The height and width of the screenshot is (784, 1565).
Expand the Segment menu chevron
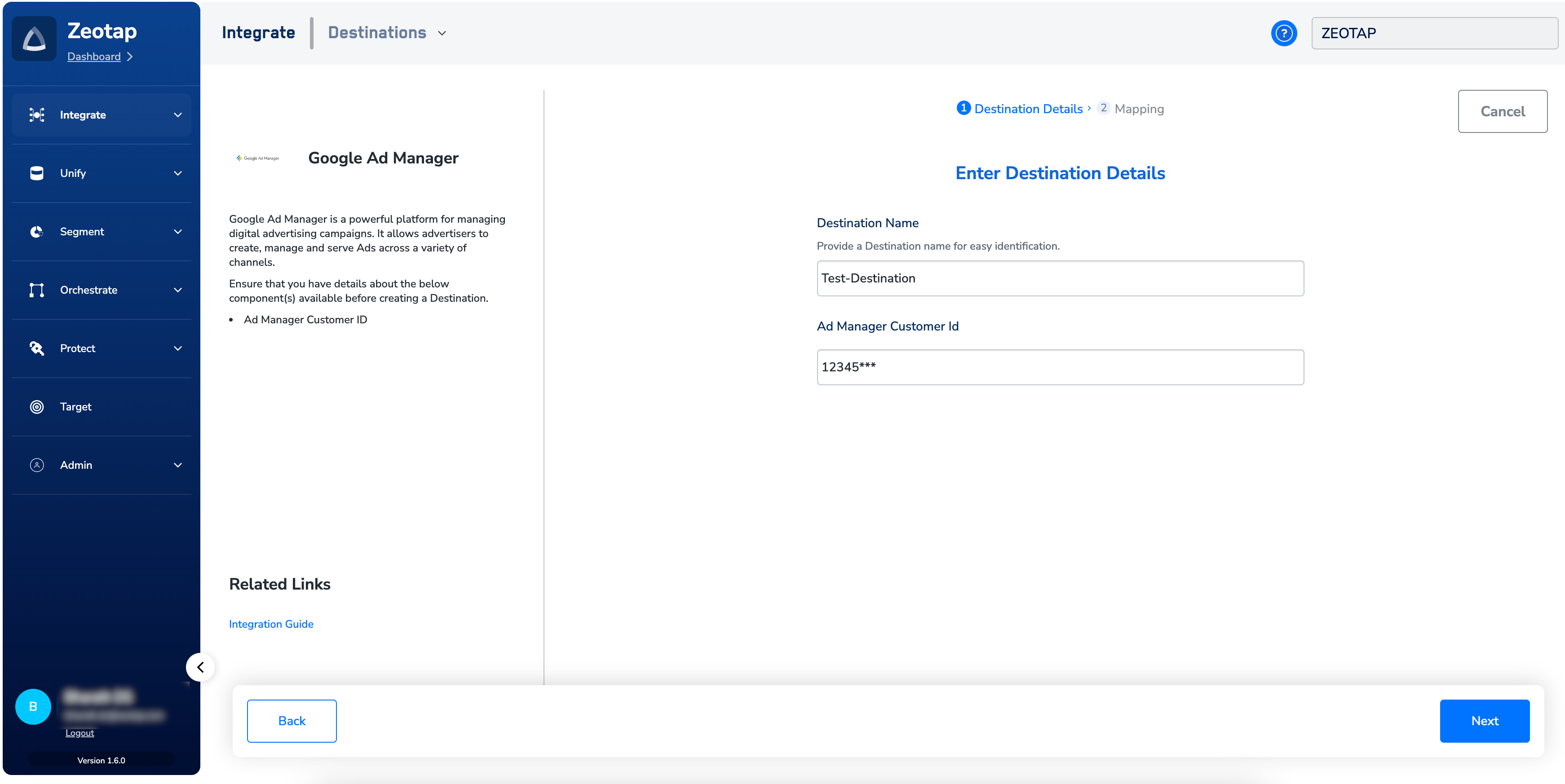coord(177,231)
